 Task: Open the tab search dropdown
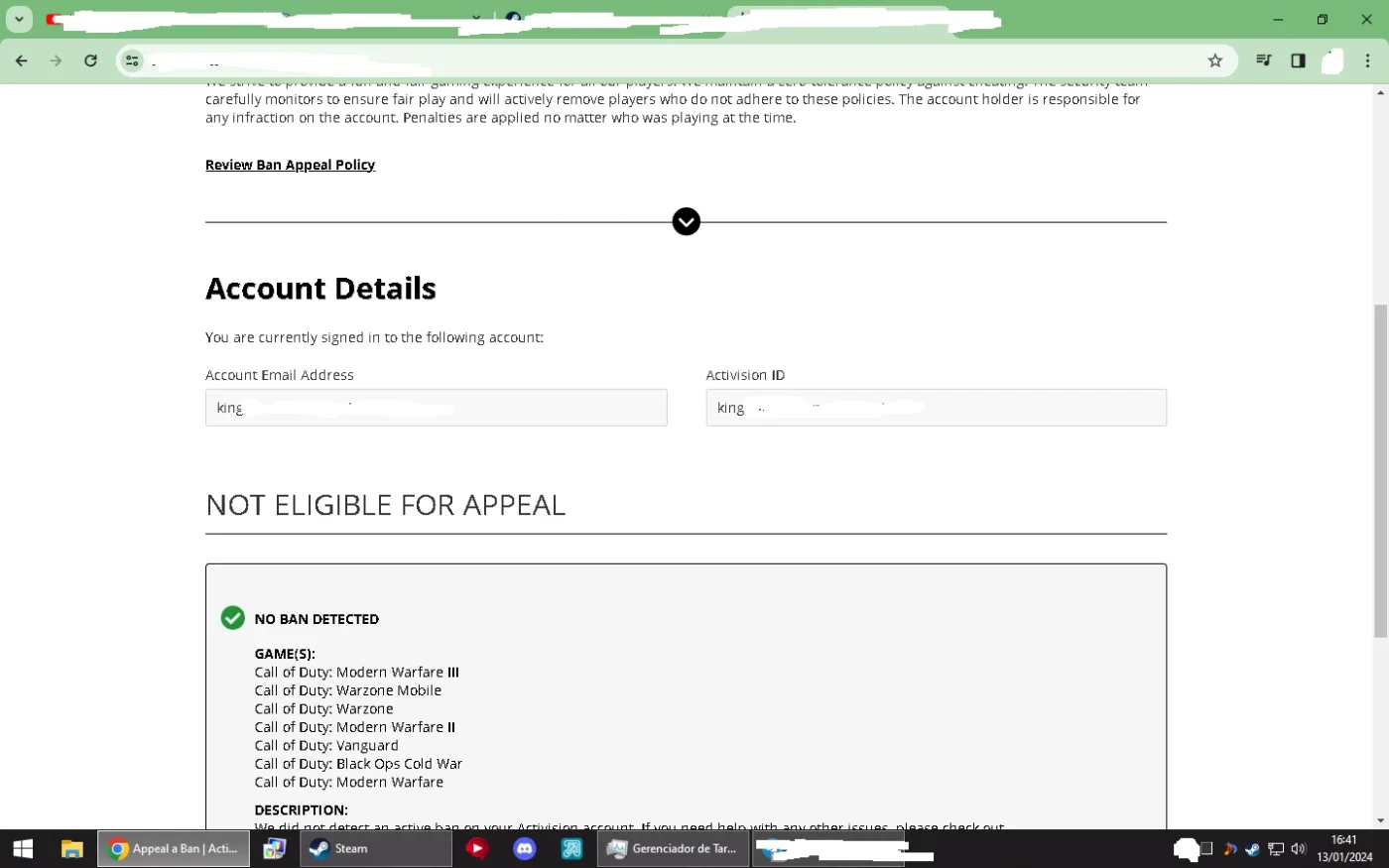point(19,19)
